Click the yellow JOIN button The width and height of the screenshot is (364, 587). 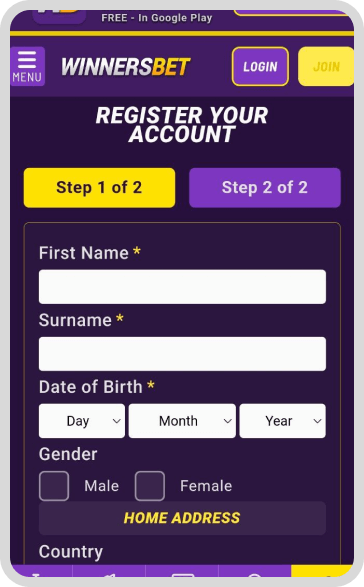[326, 67]
